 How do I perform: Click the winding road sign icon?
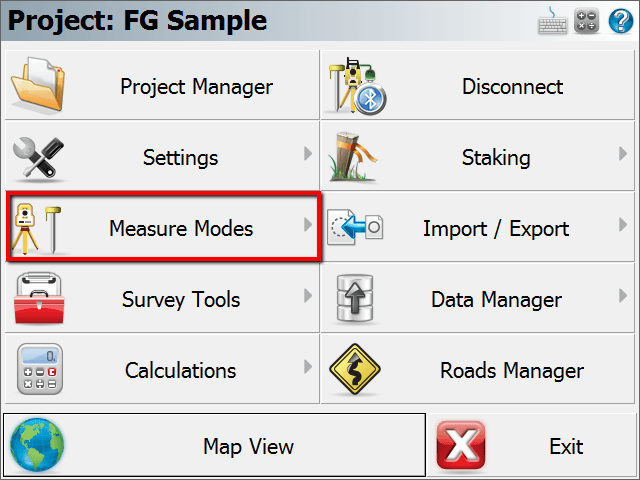point(355,369)
